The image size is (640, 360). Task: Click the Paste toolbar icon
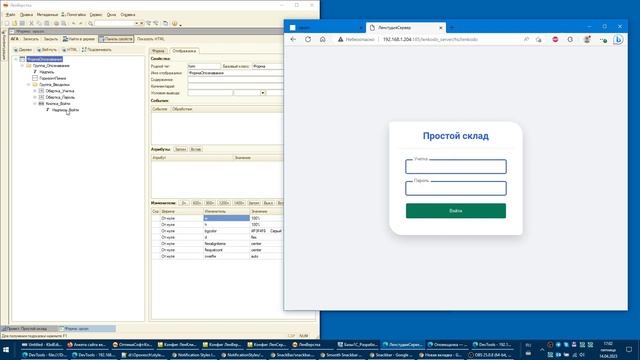tap(47, 23)
